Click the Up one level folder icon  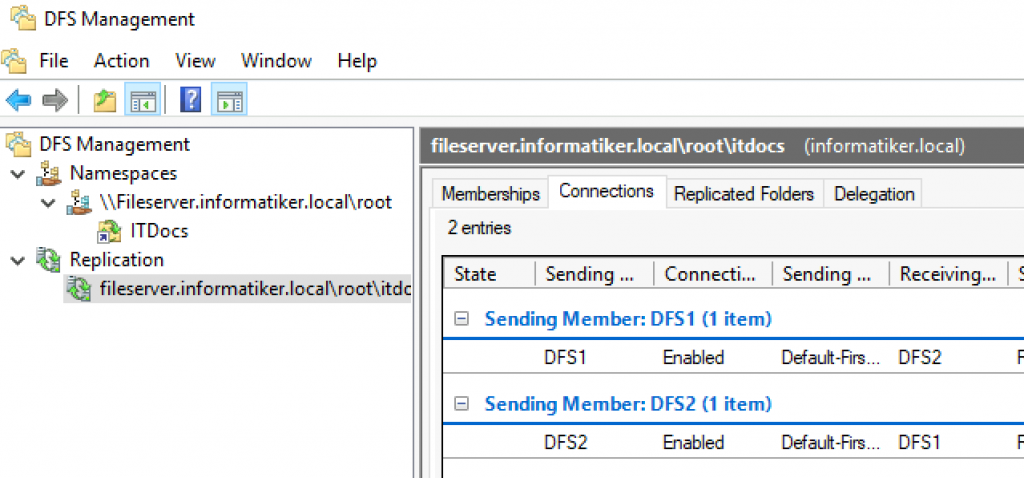[x=104, y=101]
